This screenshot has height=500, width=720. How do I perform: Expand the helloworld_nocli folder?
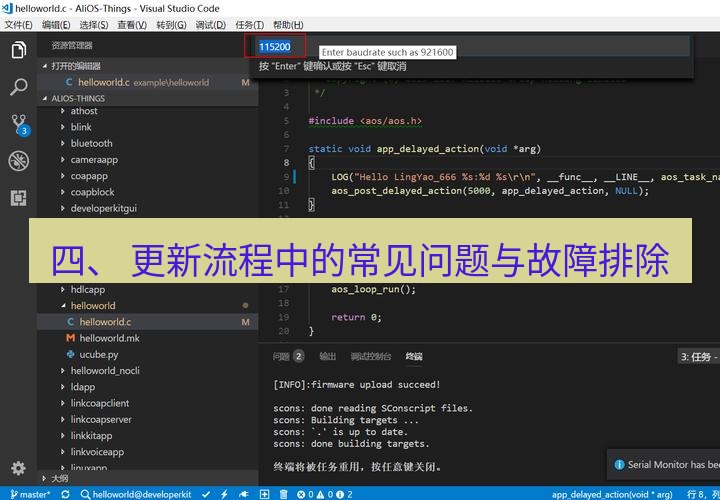coord(105,371)
